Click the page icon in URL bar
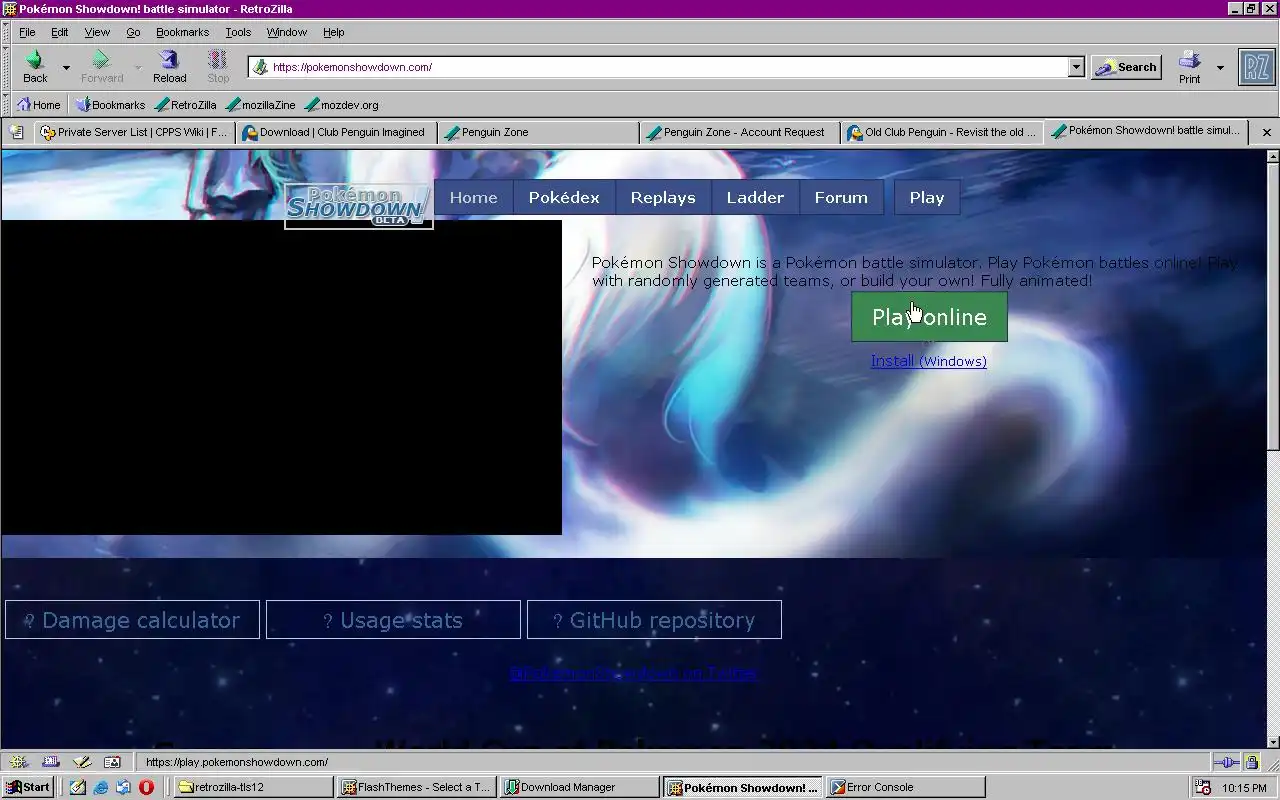 point(260,67)
